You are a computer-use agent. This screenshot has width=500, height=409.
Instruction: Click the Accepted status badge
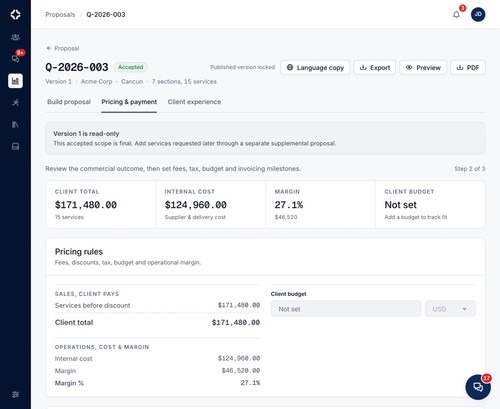(131, 67)
